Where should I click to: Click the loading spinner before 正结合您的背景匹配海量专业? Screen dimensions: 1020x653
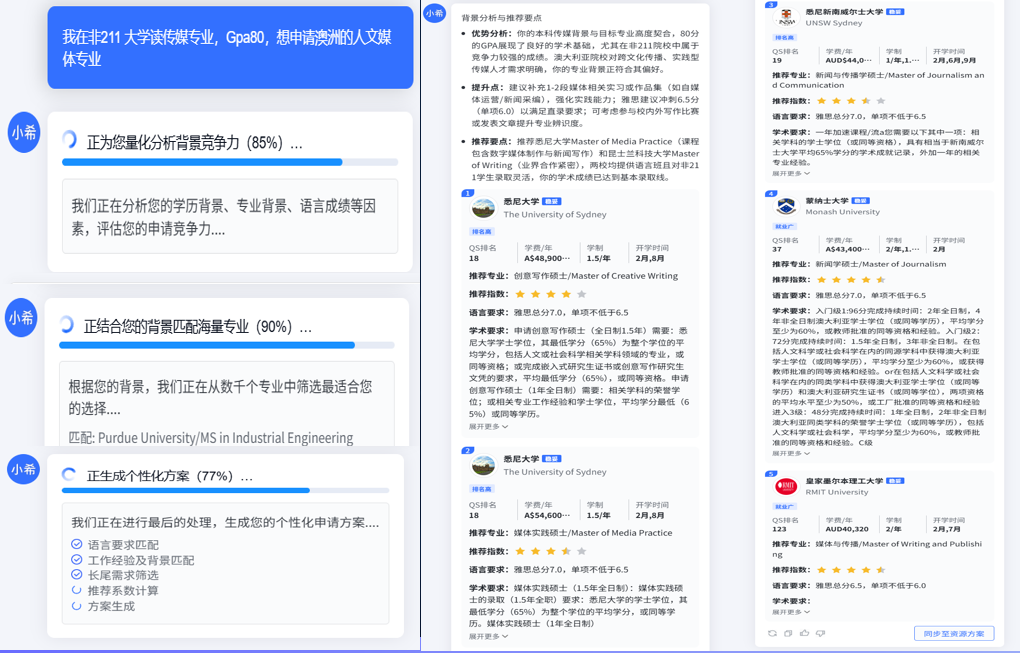(66, 324)
